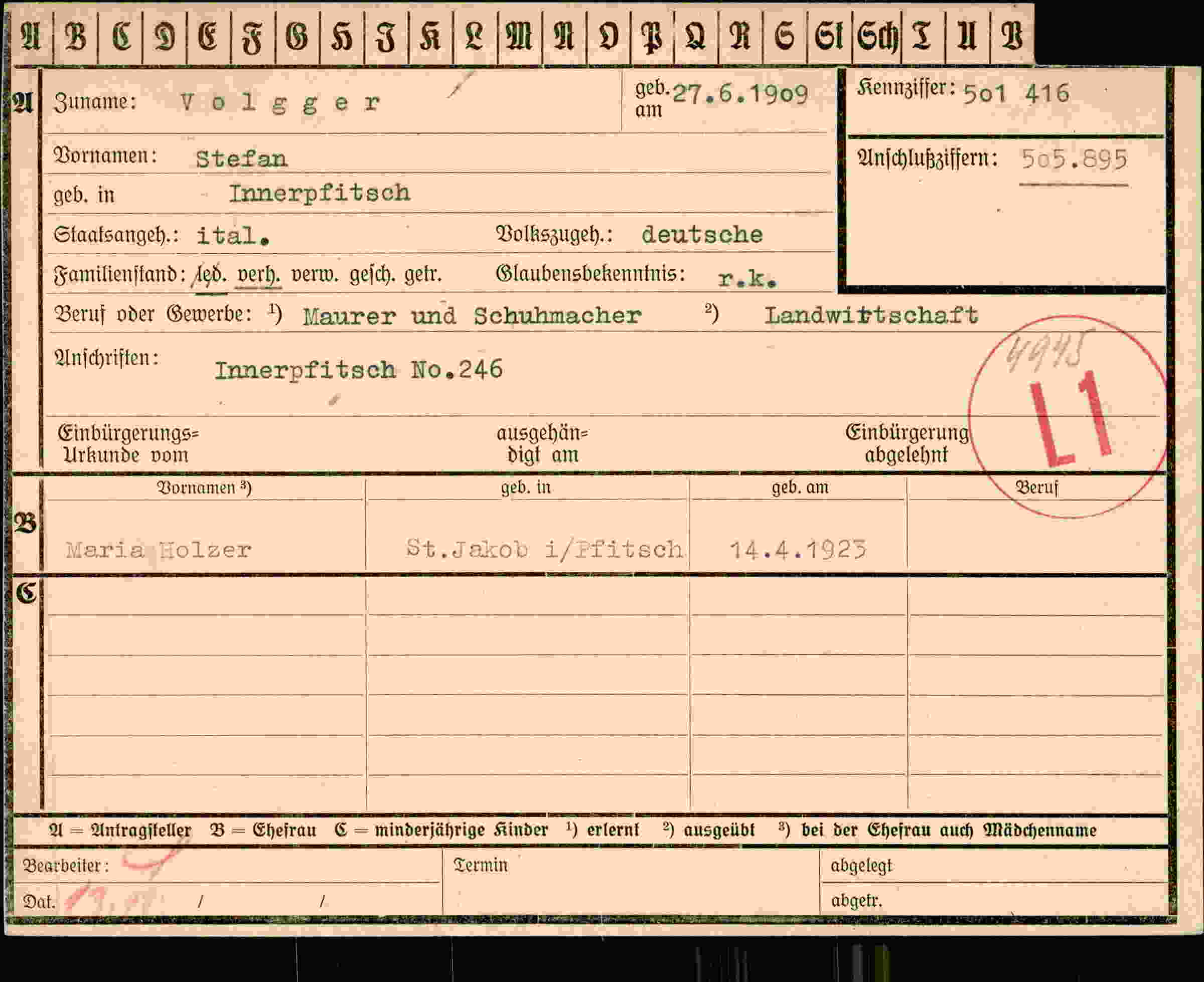Click the ausgehändigt am label

[542, 444]
